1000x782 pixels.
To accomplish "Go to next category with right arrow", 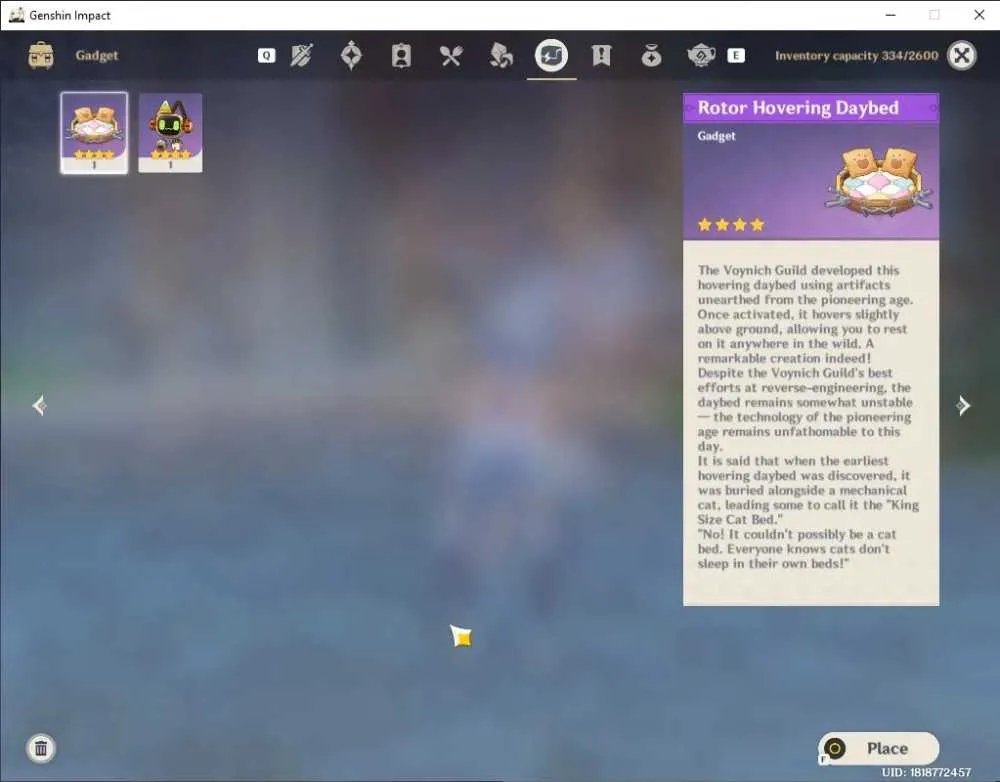I will click(963, 406).
